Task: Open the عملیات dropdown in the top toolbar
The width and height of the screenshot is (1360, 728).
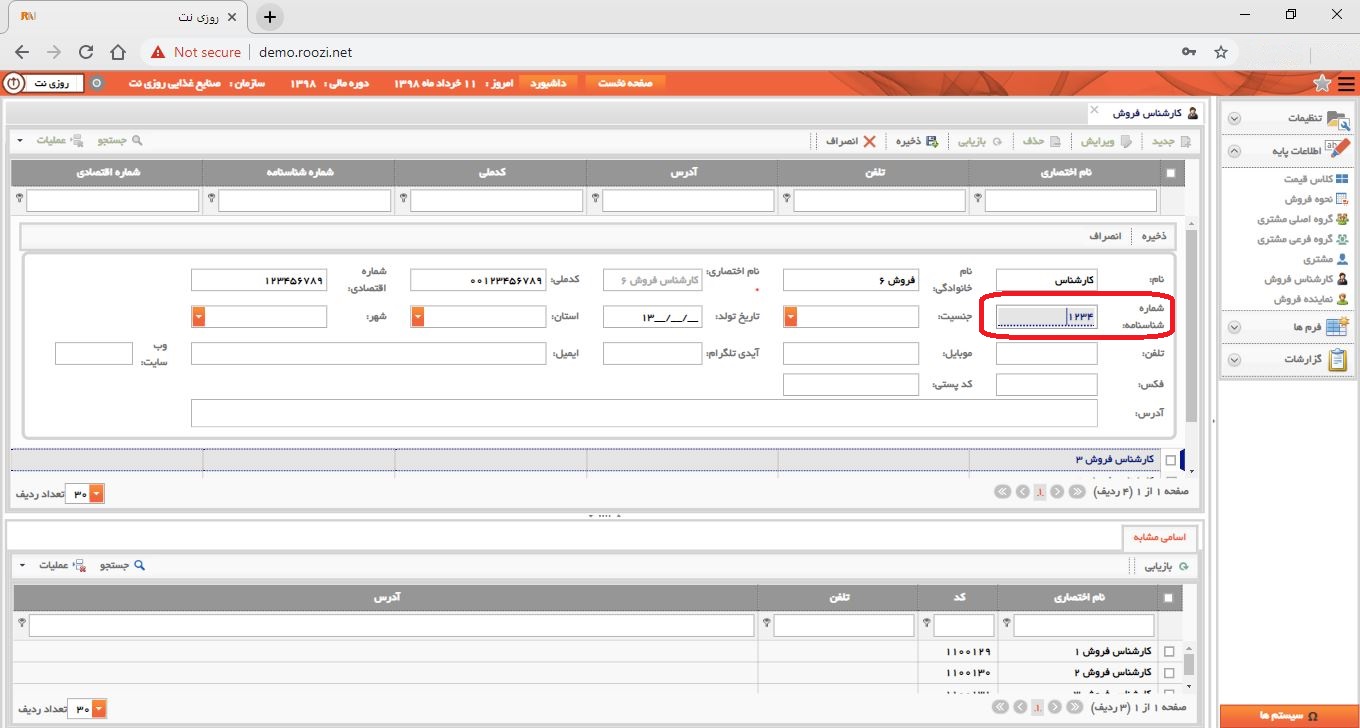Action: (50, 141)
